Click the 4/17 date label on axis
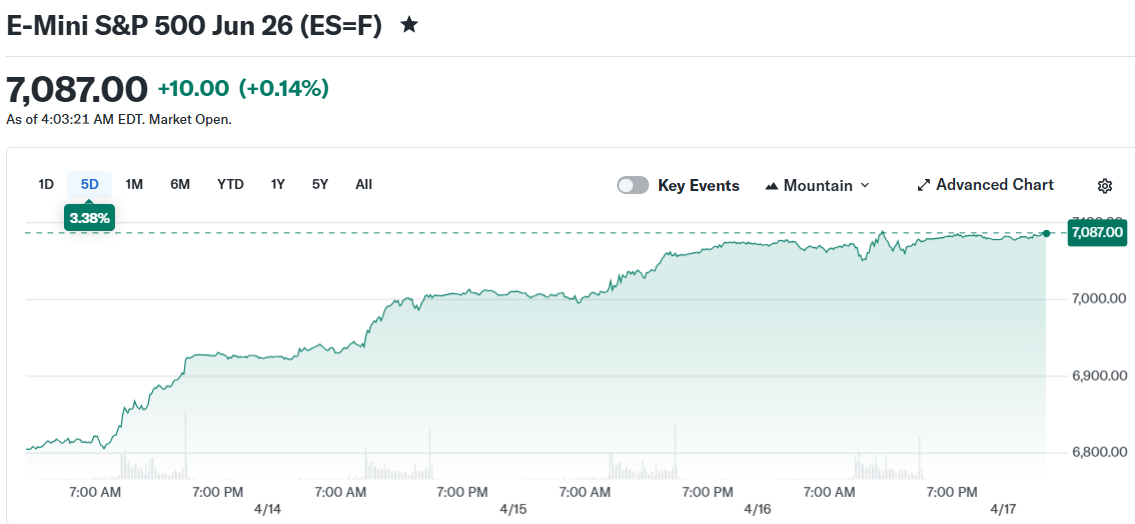The width and height of the screenshot is (1135, 524). pos(1003,510)
